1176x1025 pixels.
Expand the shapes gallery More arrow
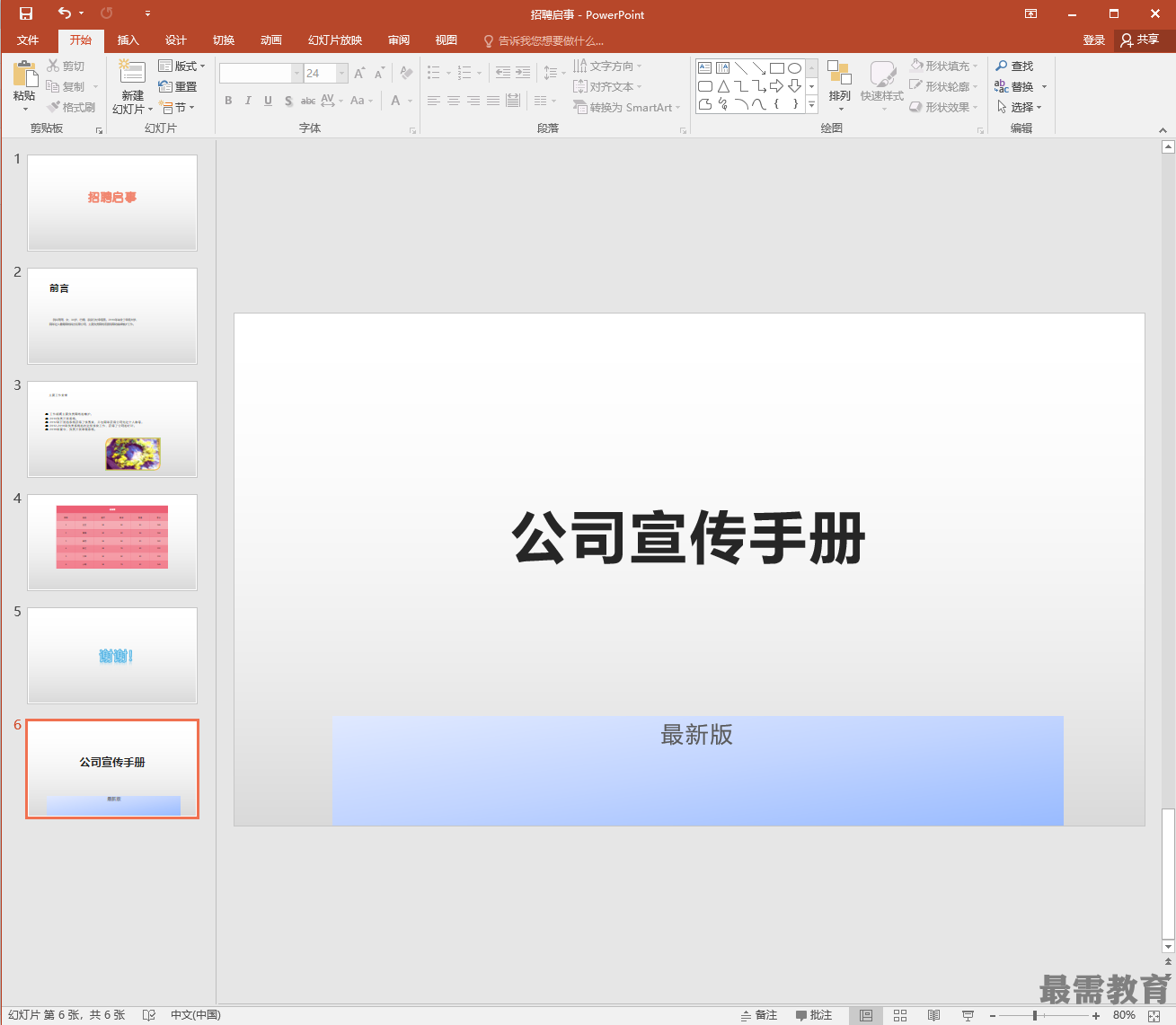click(812, 104)
